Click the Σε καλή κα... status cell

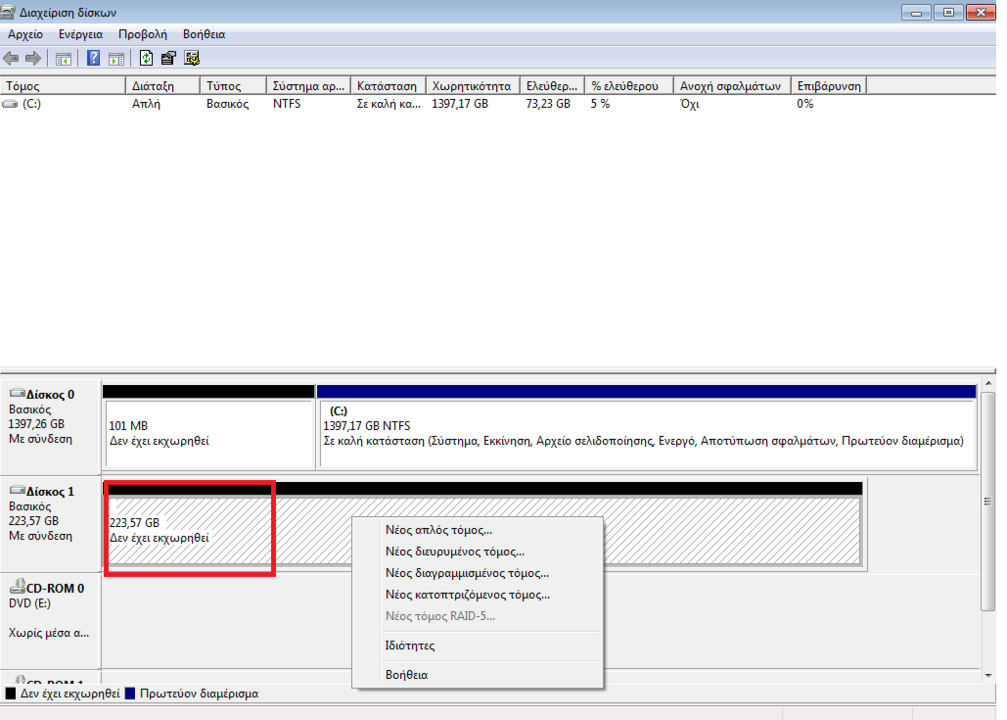tap(389, 104)
